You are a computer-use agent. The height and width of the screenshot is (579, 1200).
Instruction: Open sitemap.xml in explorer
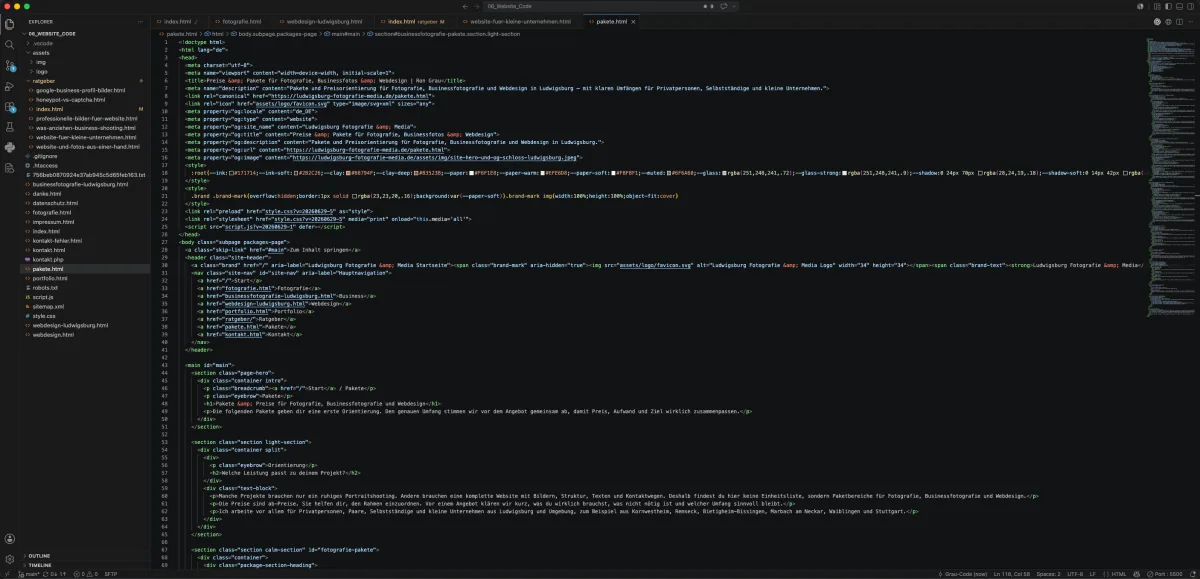[x=48, y=306]
